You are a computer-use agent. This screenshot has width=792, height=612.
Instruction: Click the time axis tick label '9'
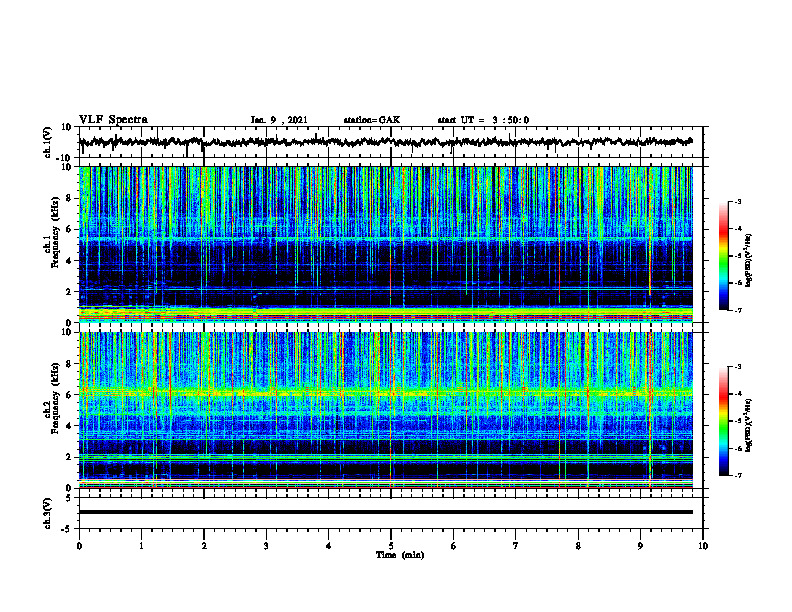pyautogui.click(x=640, y=546)
